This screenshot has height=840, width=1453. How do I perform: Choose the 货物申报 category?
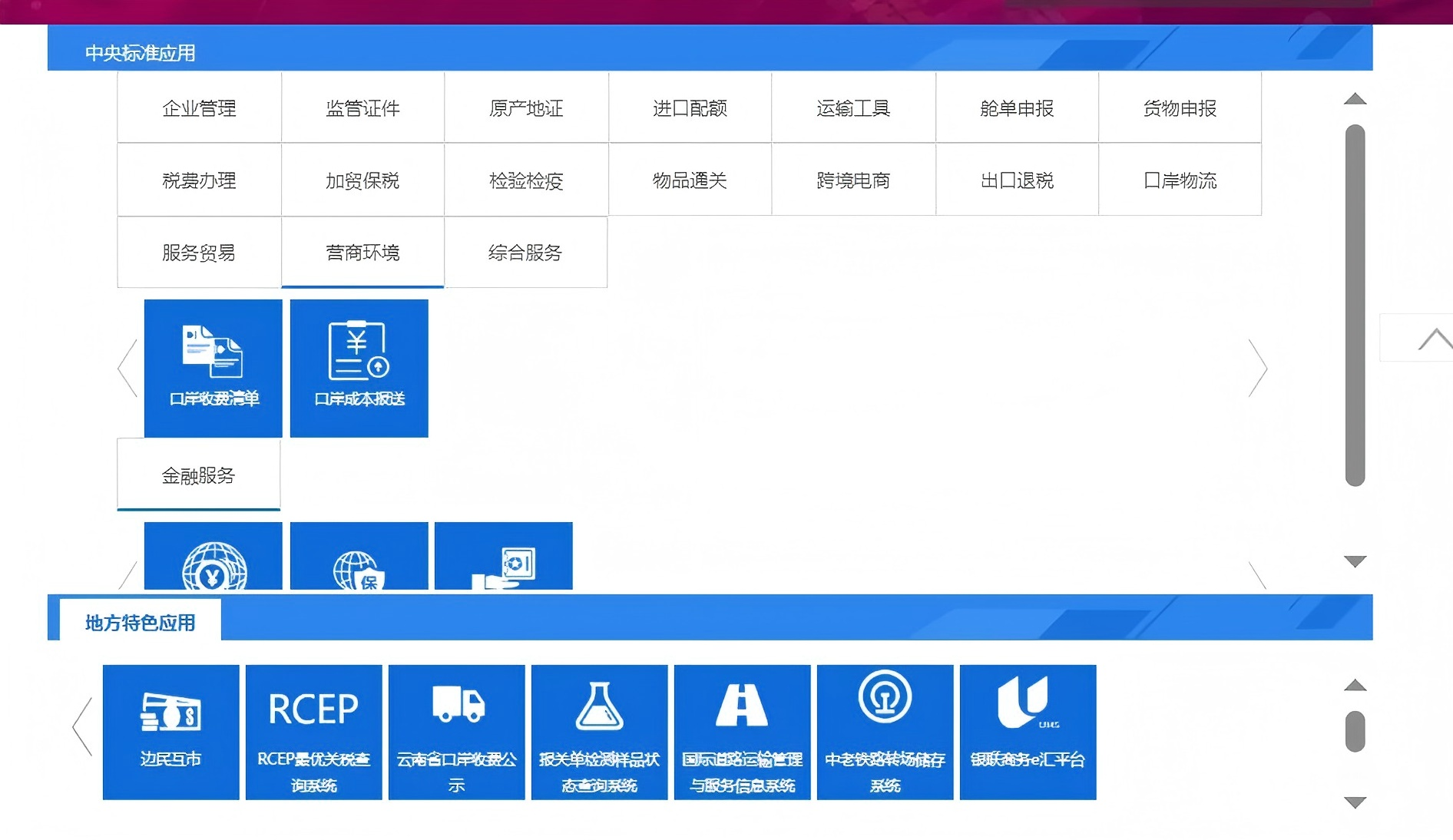(1180, 108)
